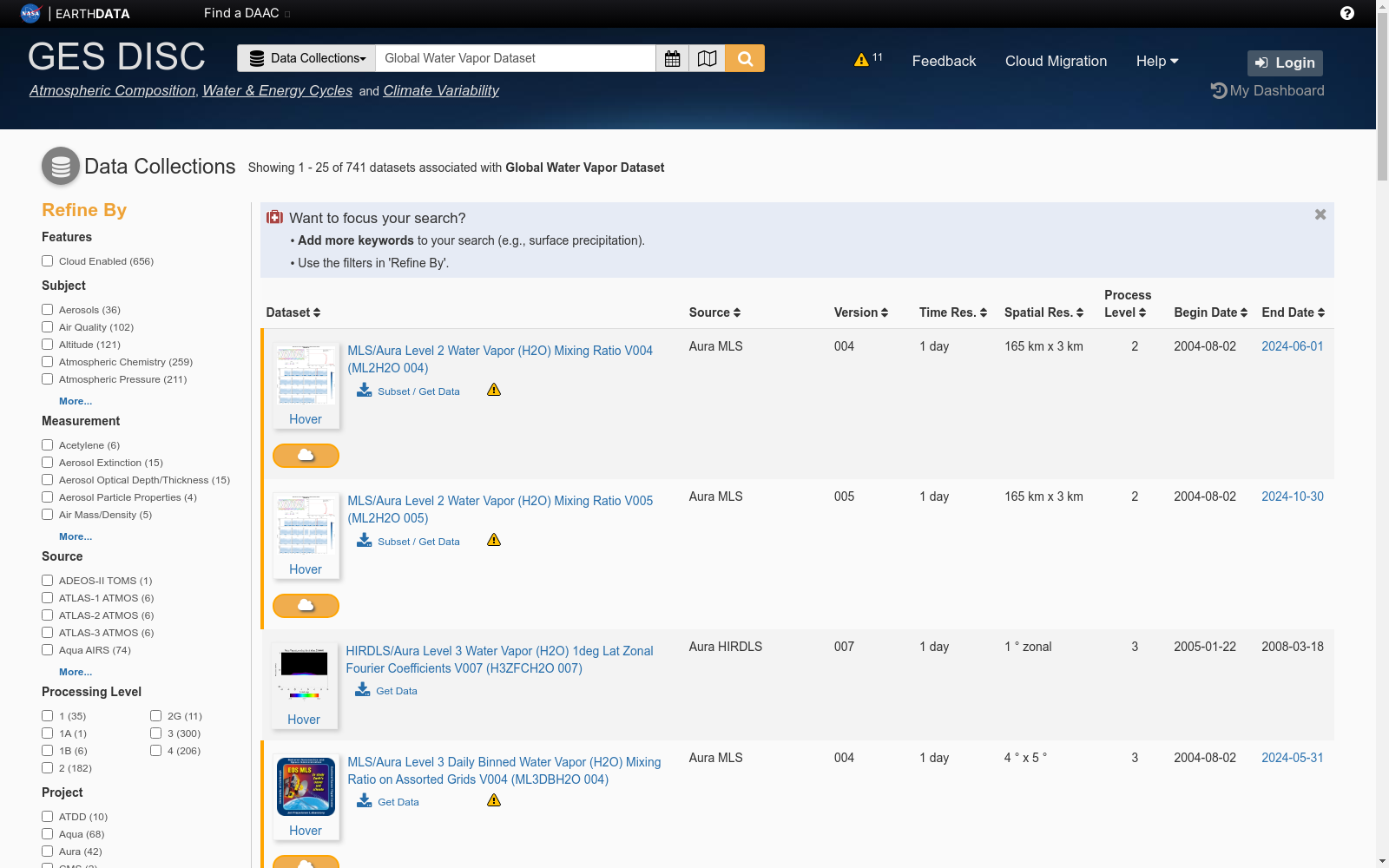Image resolution: width=1389 pixels, height=868 pixels.
Task: Open the spatial map search icon
Action: coord(708,58)
